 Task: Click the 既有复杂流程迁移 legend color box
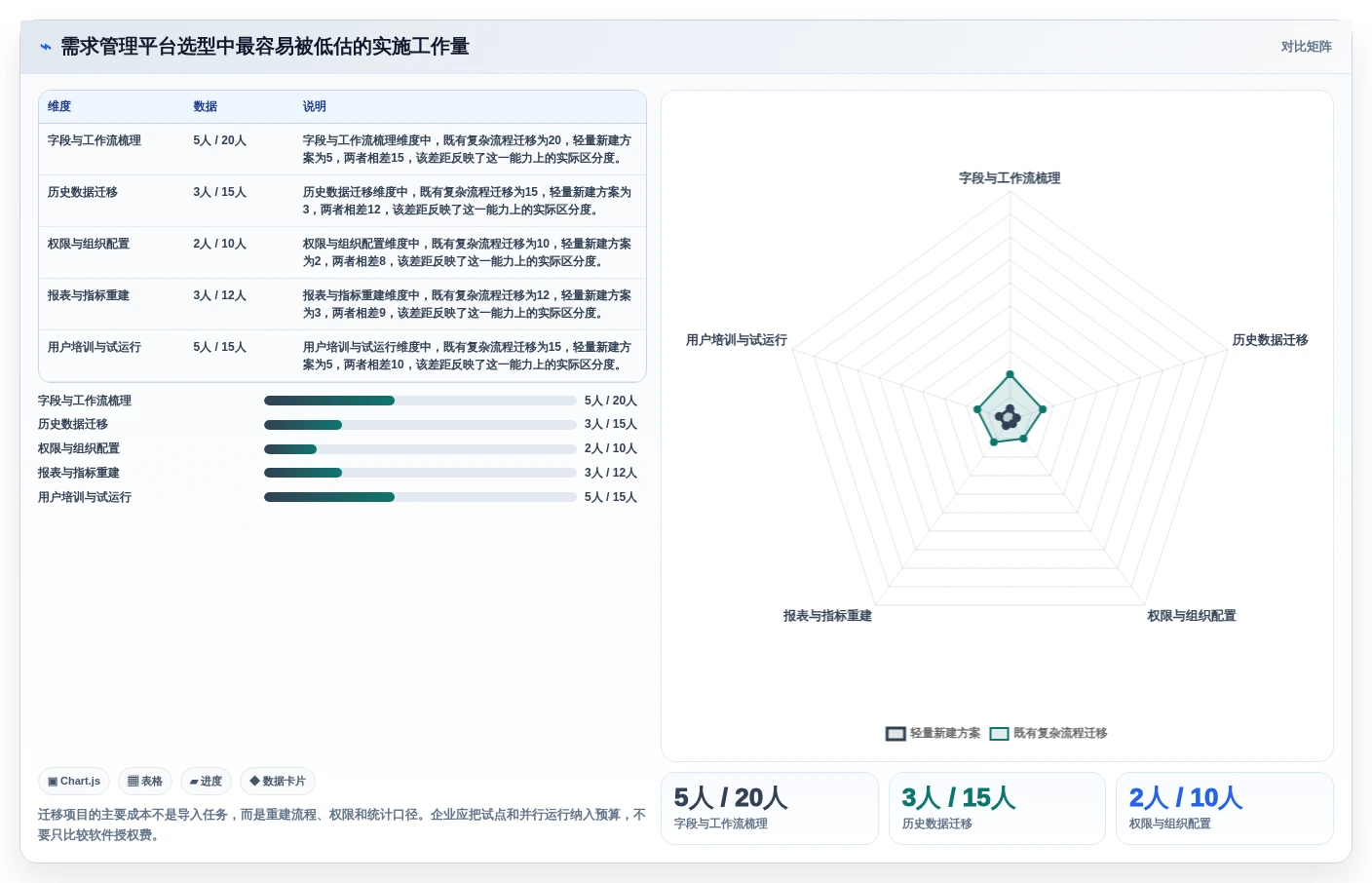tap(999, 734)
